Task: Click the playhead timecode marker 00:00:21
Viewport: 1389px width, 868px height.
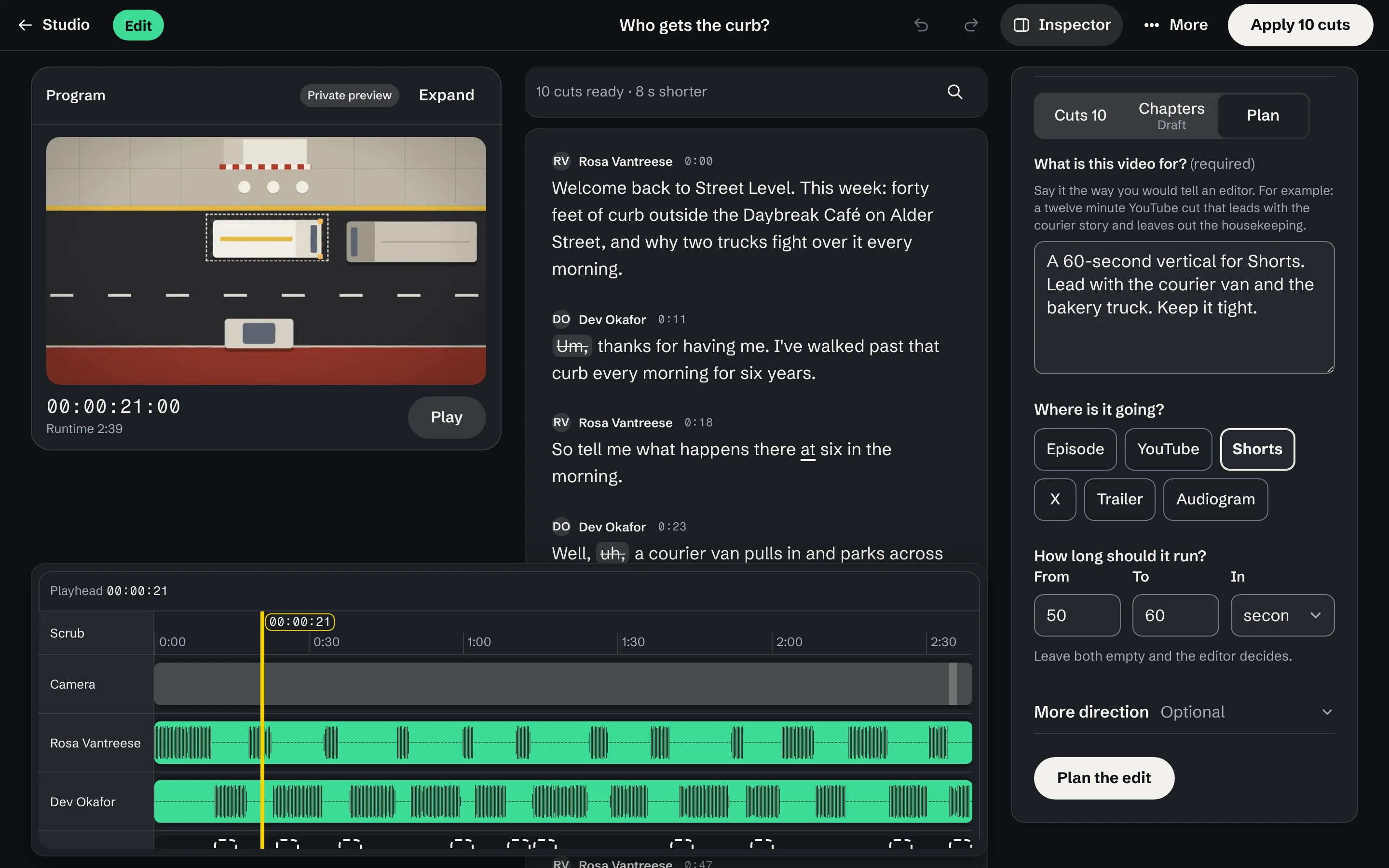Action: point(300,622)
